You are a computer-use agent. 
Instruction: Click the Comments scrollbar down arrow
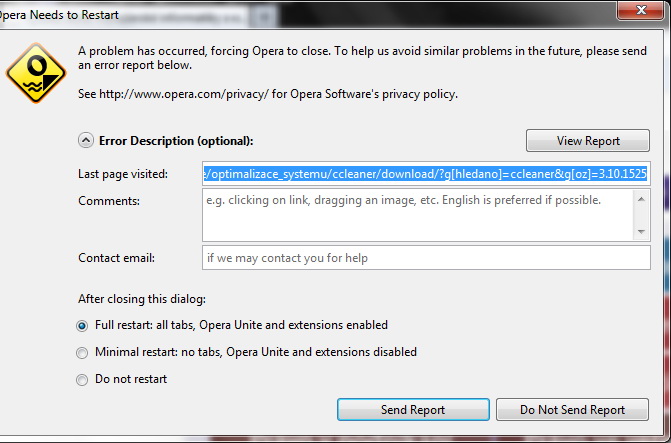coord(641,231)
